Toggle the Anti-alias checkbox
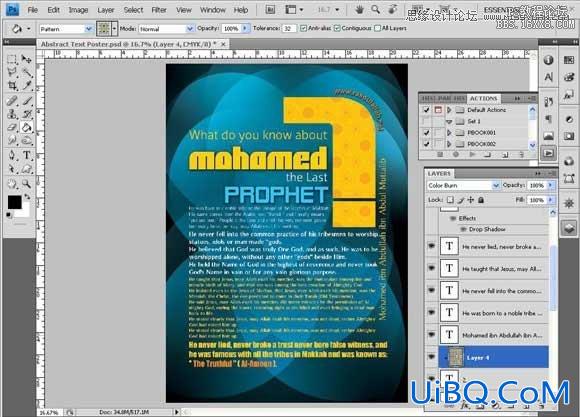The height and width of the screenshot is (417, 580). pos(303,28)
